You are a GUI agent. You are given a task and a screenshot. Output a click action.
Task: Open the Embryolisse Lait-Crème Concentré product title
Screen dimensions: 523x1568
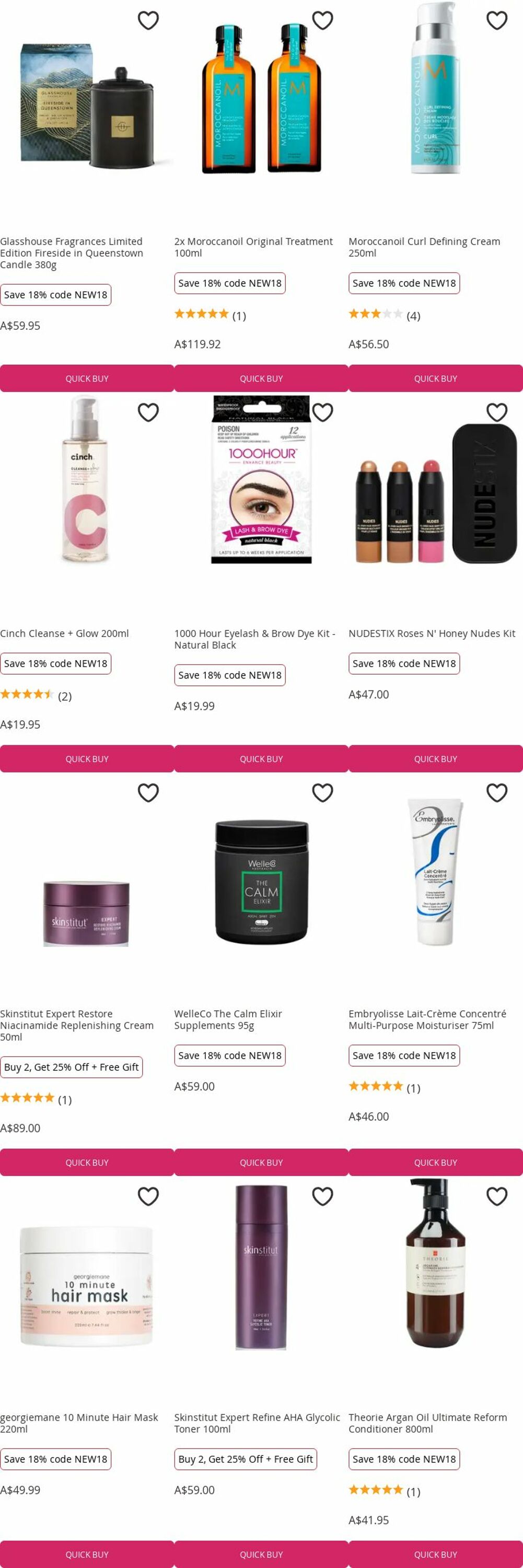(x=427, y=1020)
